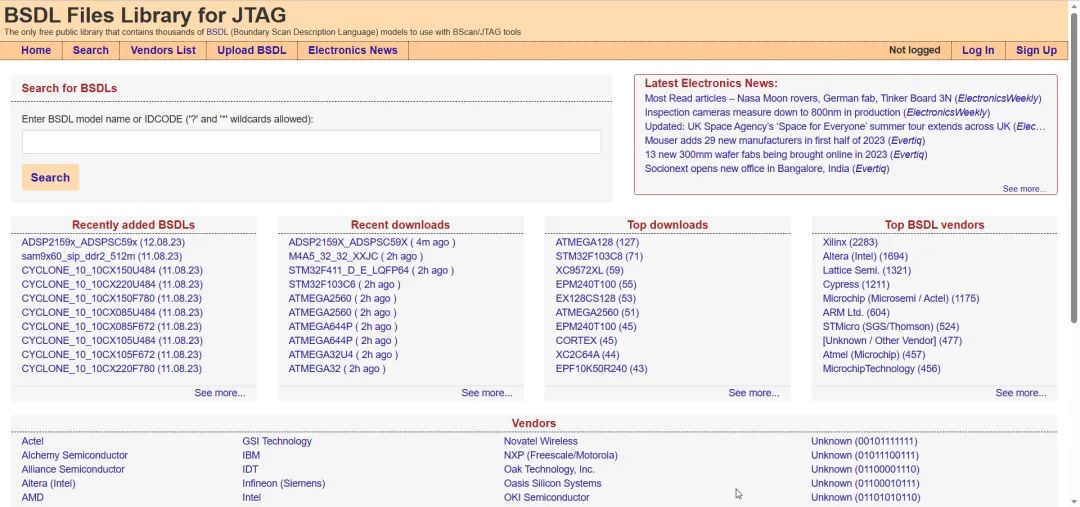Open See more under Top BSDL vendors
Image resolution: width=1080 pixels, height=507 pixels.
tap(1021, 393)
